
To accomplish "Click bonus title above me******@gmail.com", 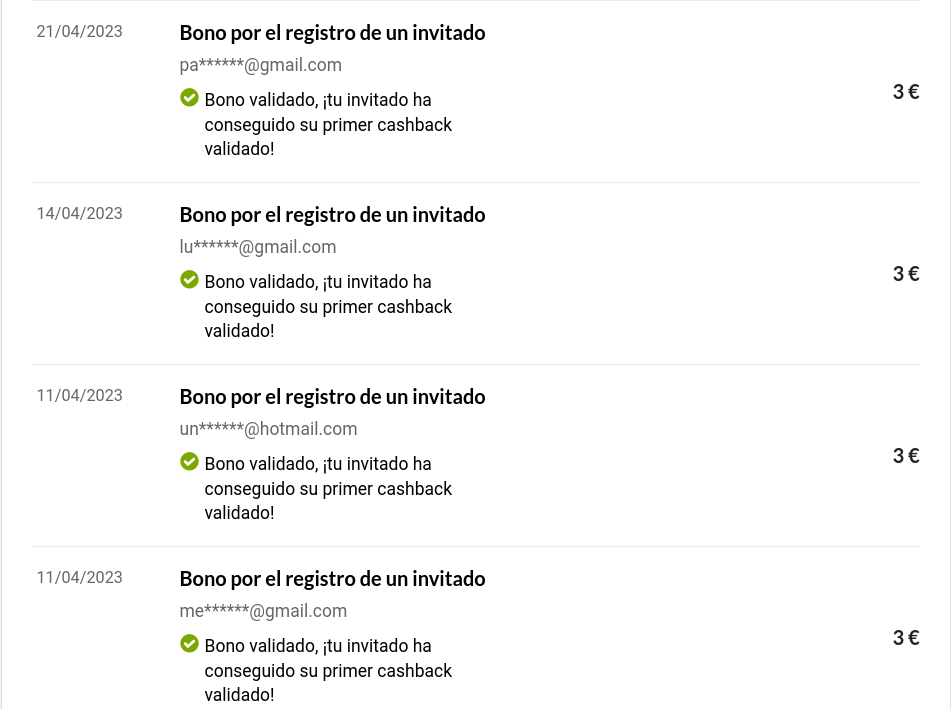I will point(332,578).
